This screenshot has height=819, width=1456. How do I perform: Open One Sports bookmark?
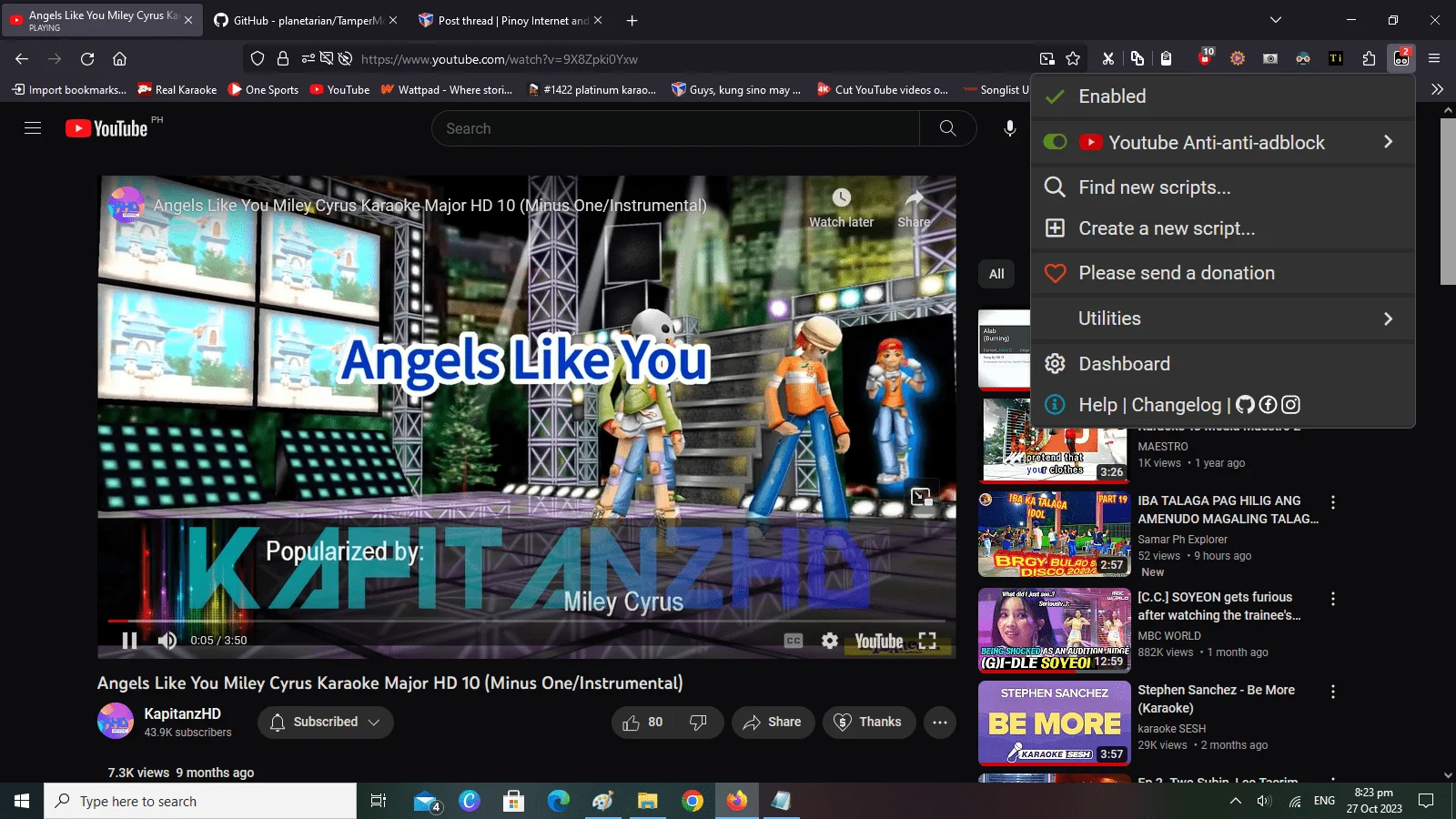coord(263,89)
